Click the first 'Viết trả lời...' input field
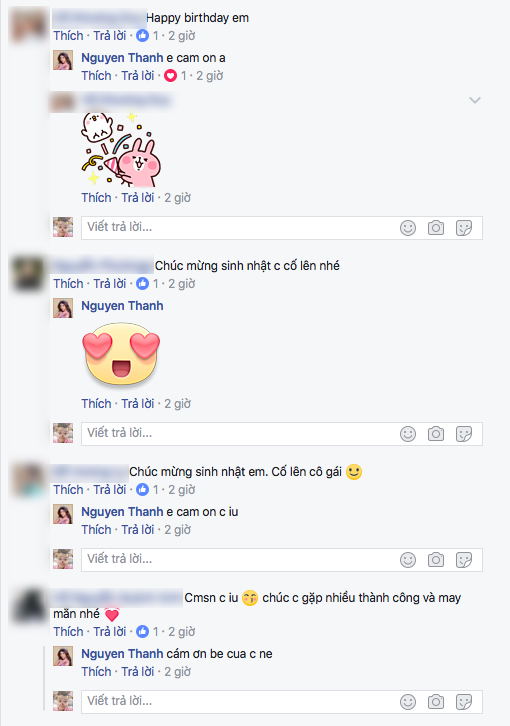The image size is (510, 726). tap(282, 228)
